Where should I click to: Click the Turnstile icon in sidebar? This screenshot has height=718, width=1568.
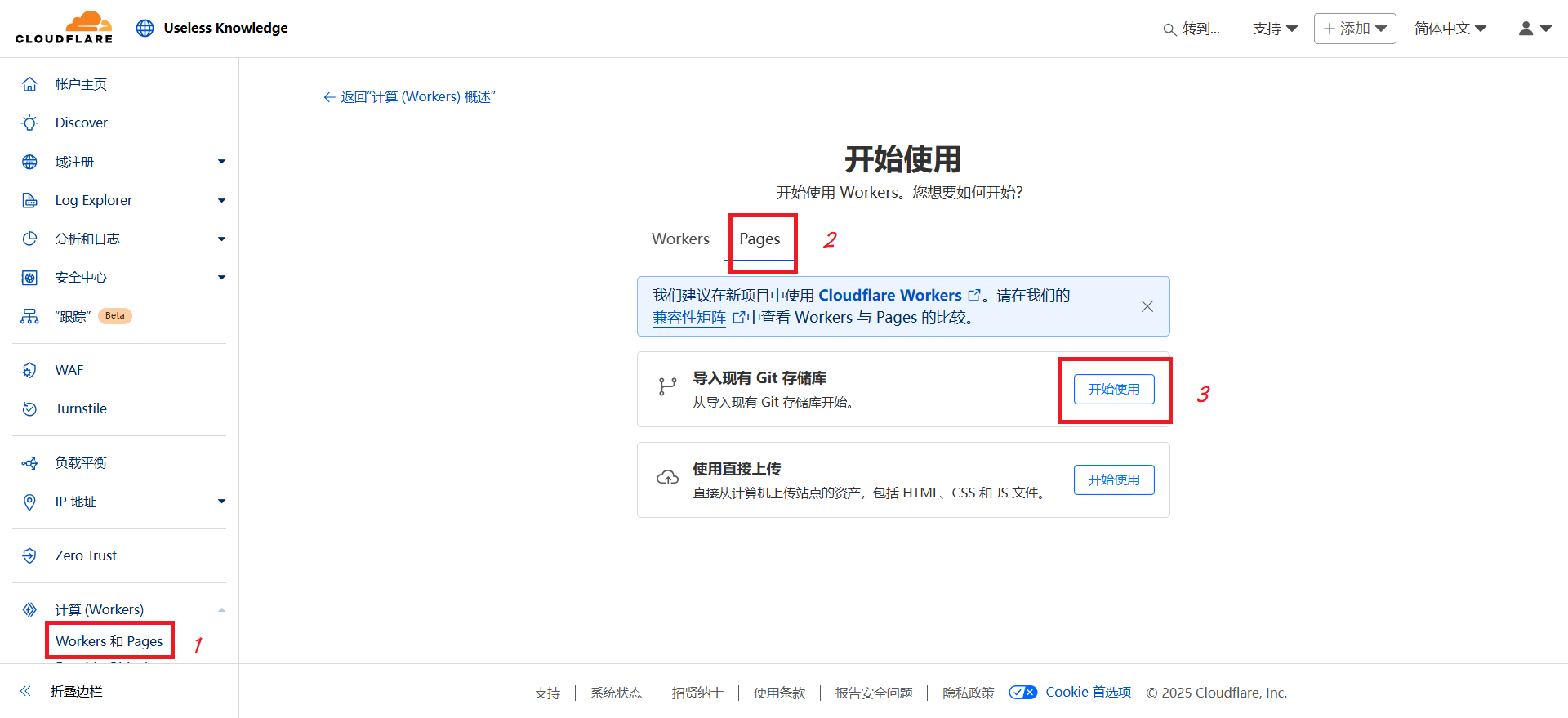tap(29, 408)
